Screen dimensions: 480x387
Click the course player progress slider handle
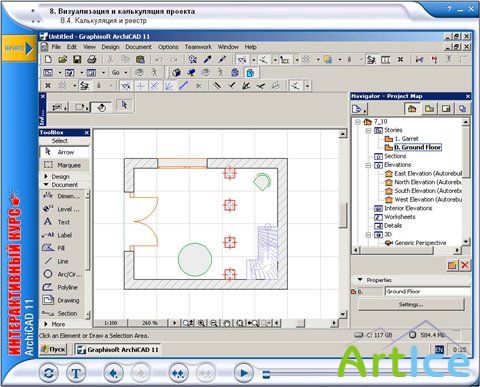tap(266, 374)
